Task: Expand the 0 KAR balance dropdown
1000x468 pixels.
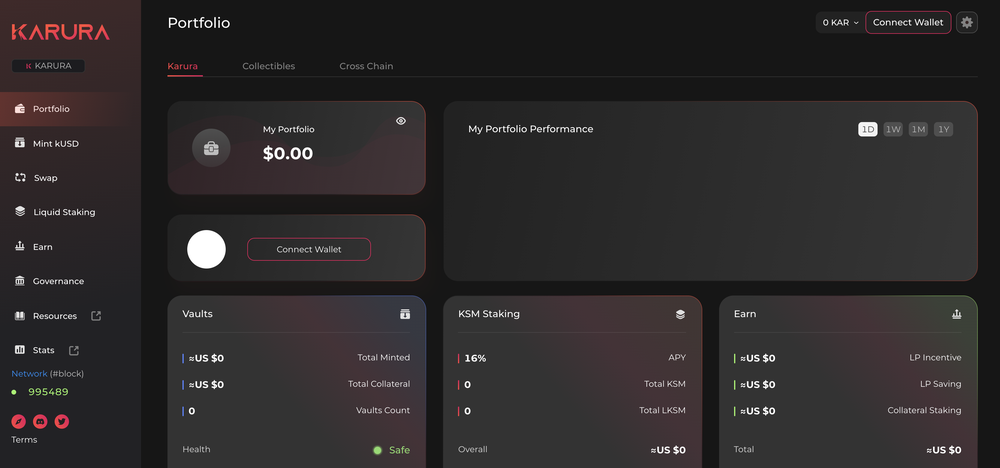Action: [840, 22]
